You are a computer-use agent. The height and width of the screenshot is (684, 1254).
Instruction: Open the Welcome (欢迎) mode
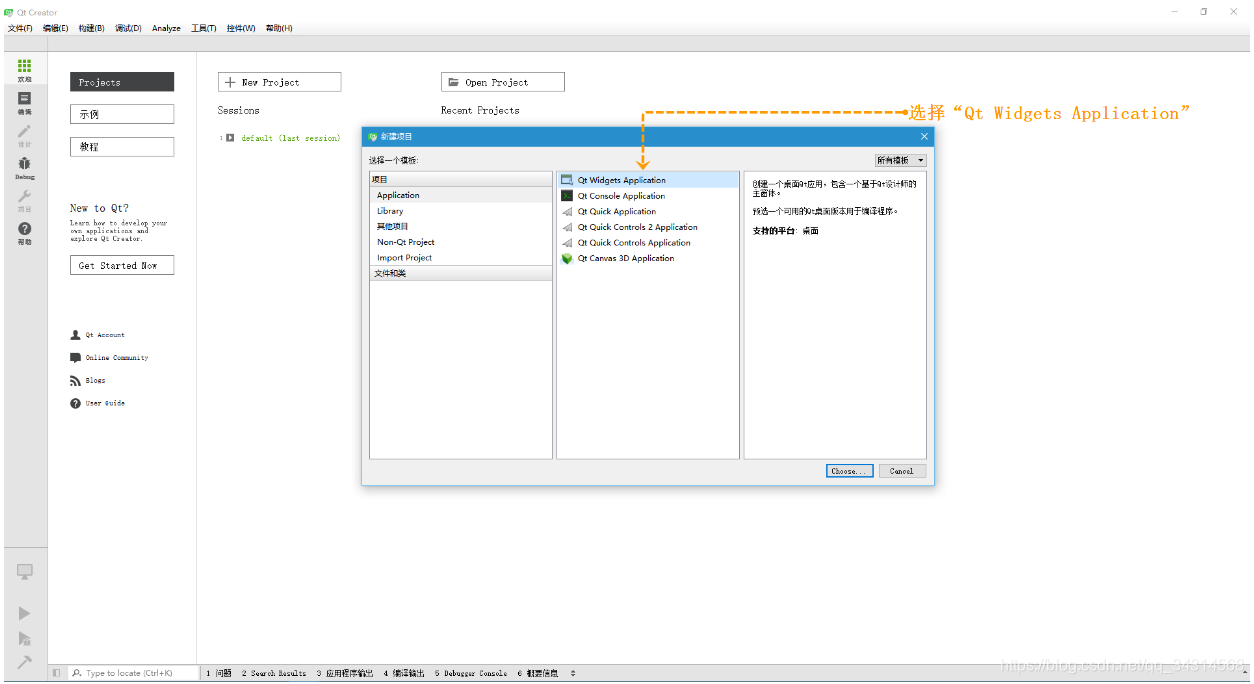pyautogui.click(x=24, y=69)
